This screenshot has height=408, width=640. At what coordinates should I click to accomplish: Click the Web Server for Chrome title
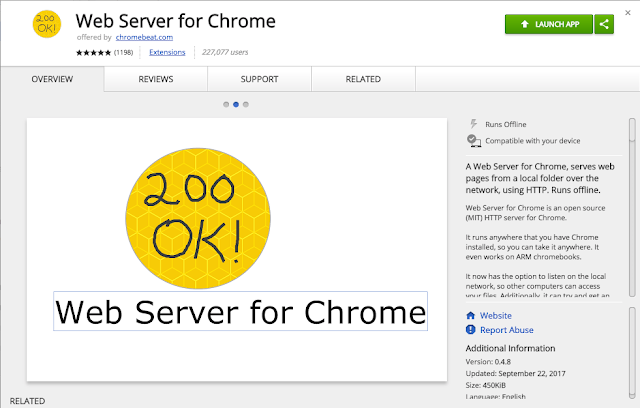point(176,21)
